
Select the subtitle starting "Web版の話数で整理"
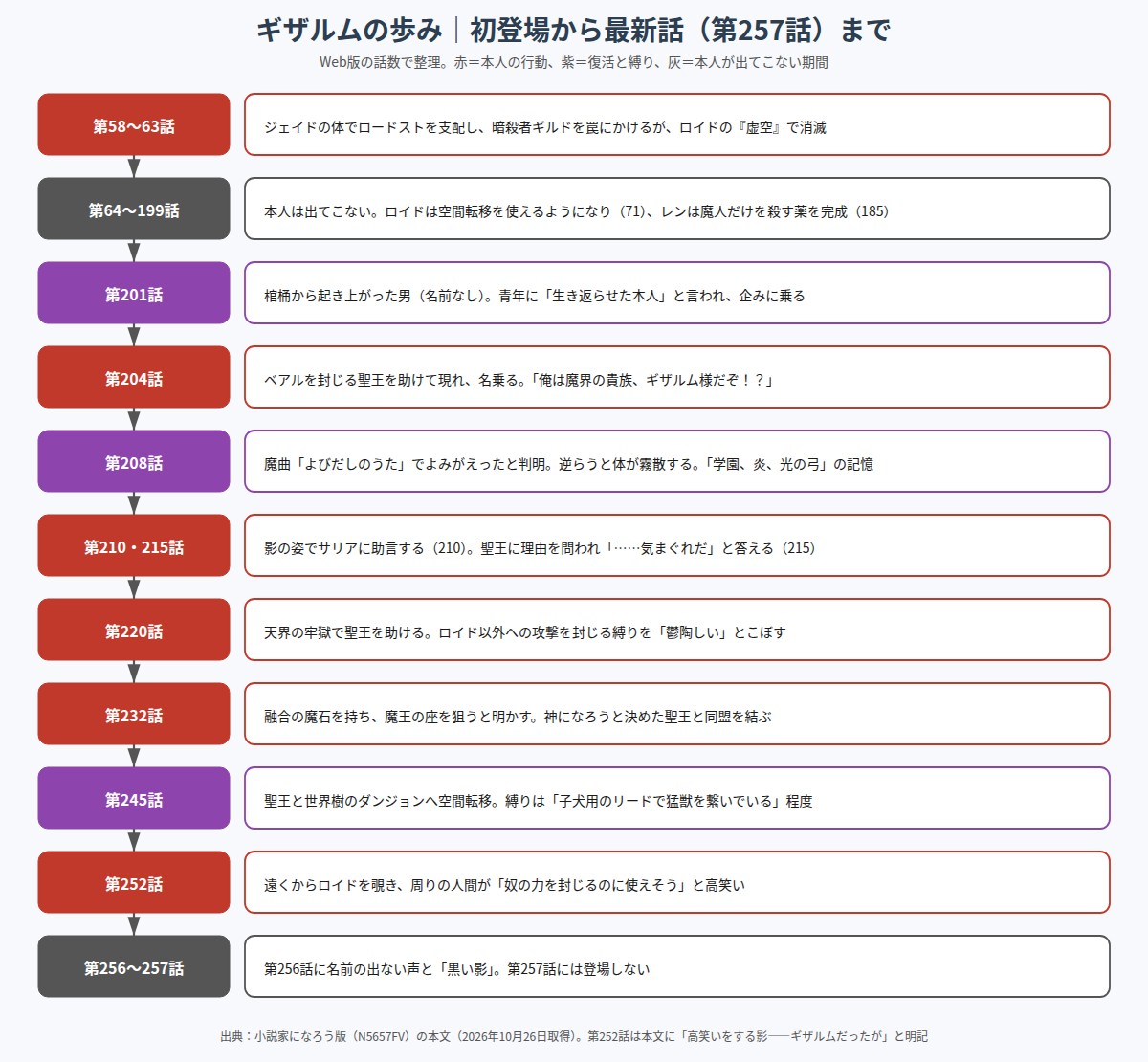click(574, 62)
